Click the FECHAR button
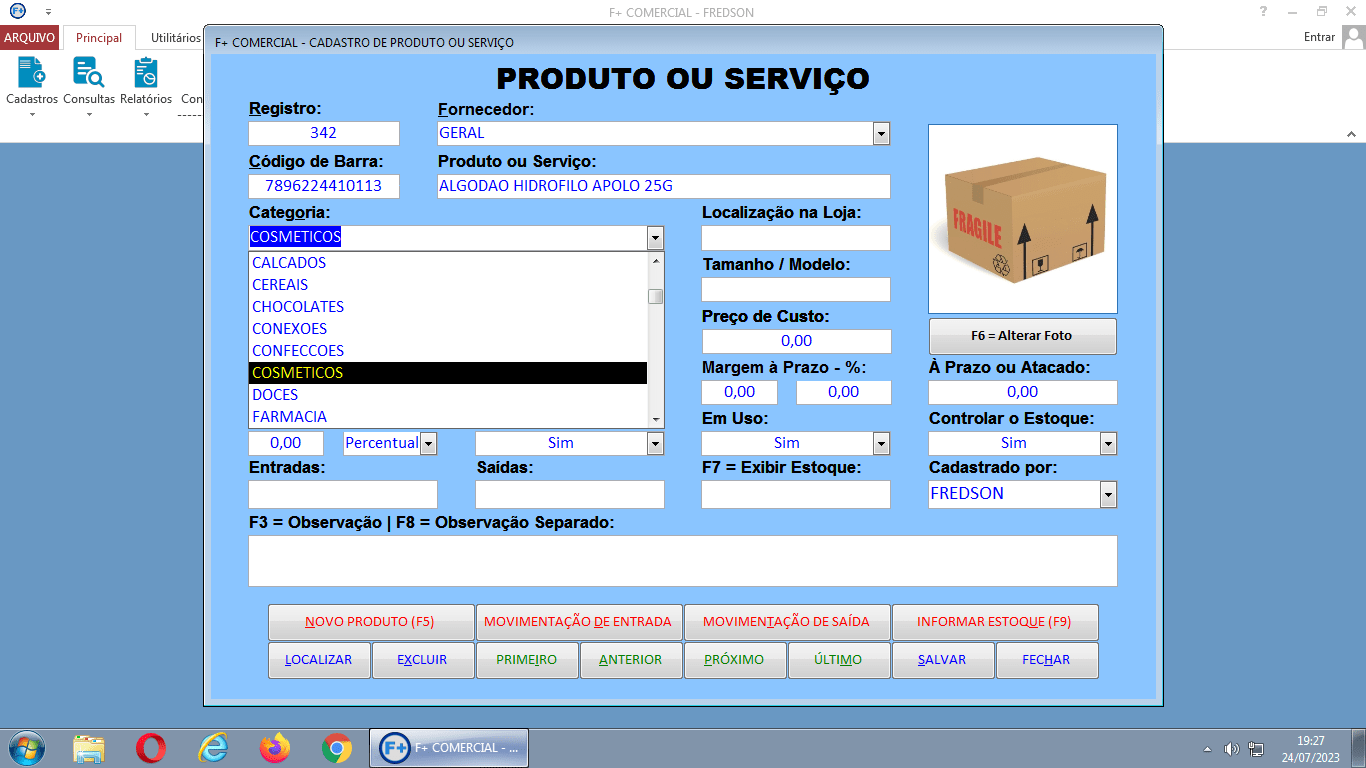Viewport: 1366px width, 768px height. [x=1047, y=660]
